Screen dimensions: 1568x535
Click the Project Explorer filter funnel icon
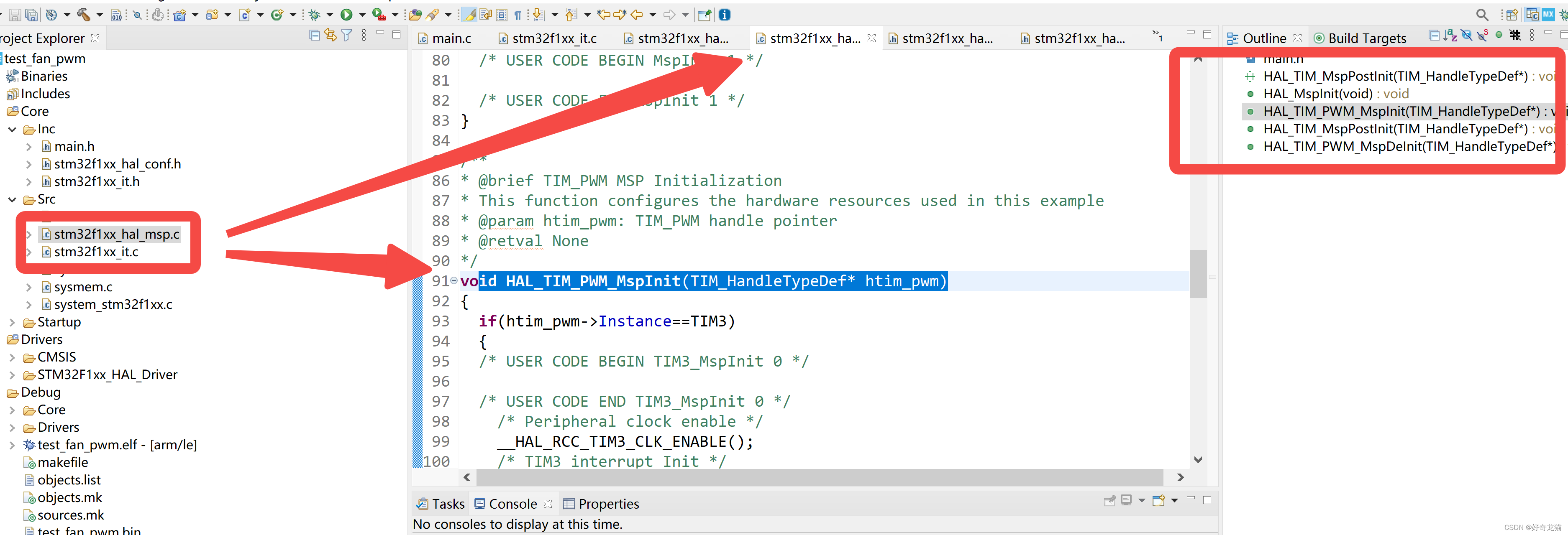(346, 35)
